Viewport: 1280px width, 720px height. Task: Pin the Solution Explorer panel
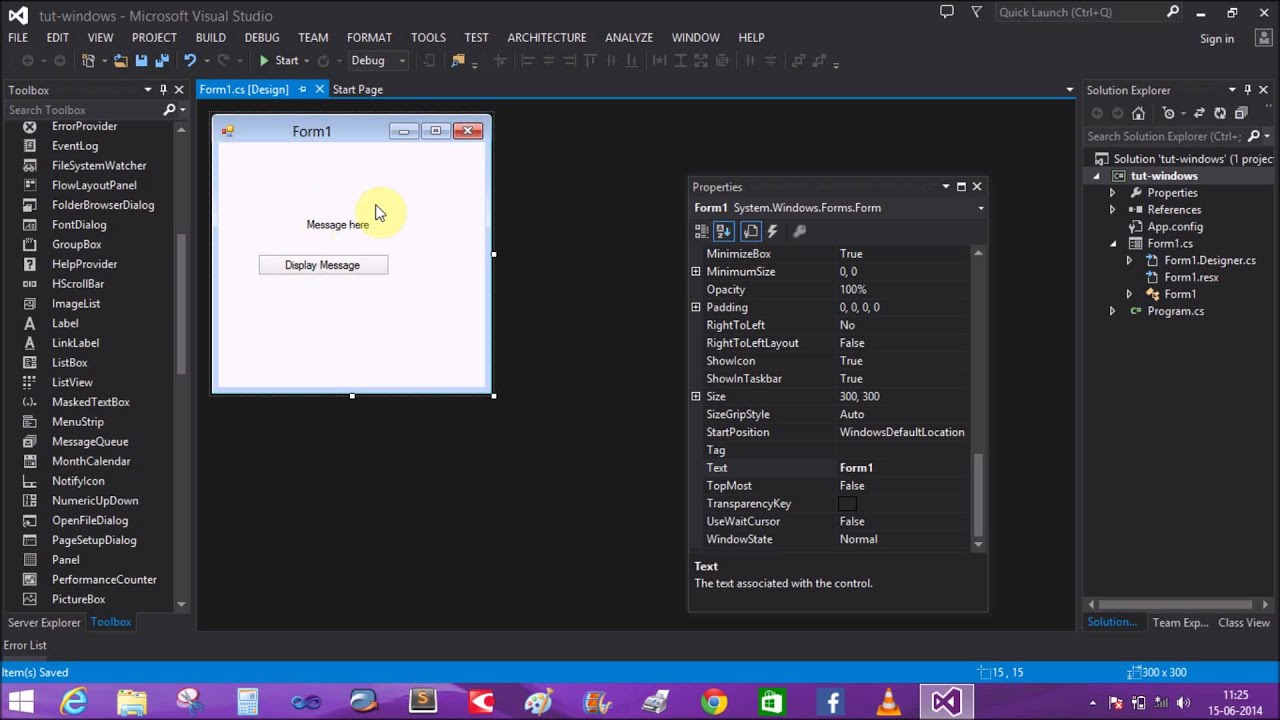pos(1247,90)
